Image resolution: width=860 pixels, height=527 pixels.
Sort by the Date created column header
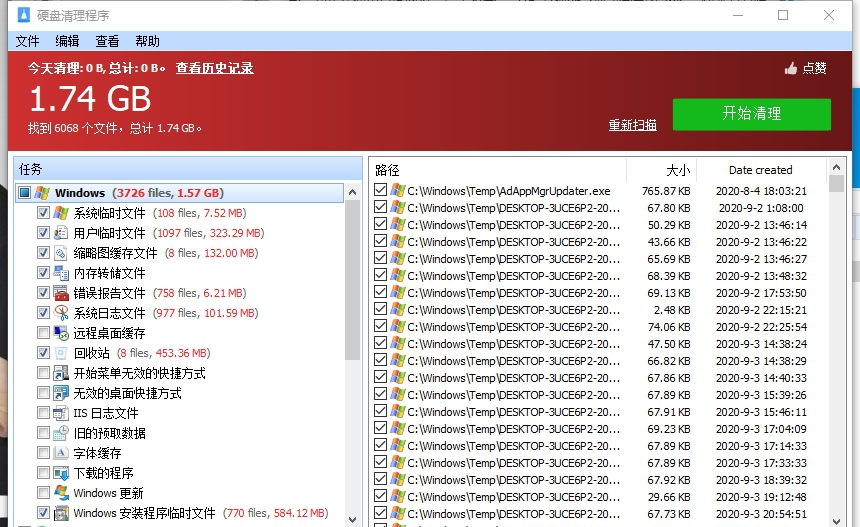tap(761, 170)
